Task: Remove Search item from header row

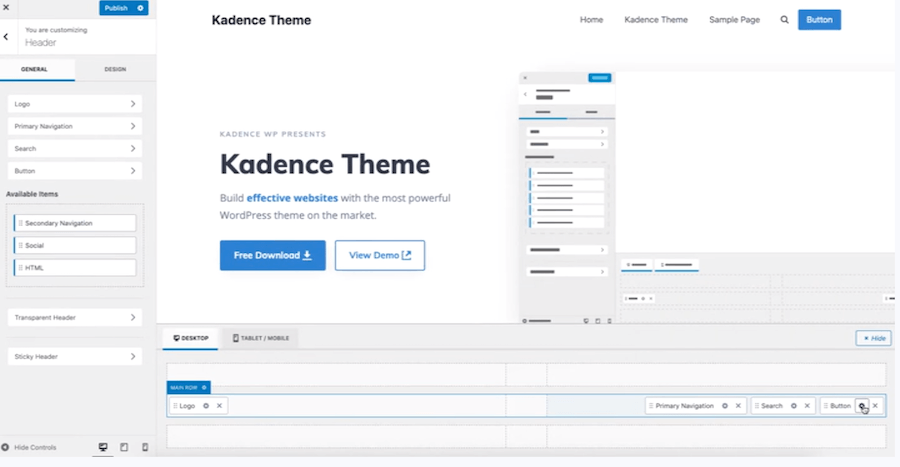Action: pos(807,406)
